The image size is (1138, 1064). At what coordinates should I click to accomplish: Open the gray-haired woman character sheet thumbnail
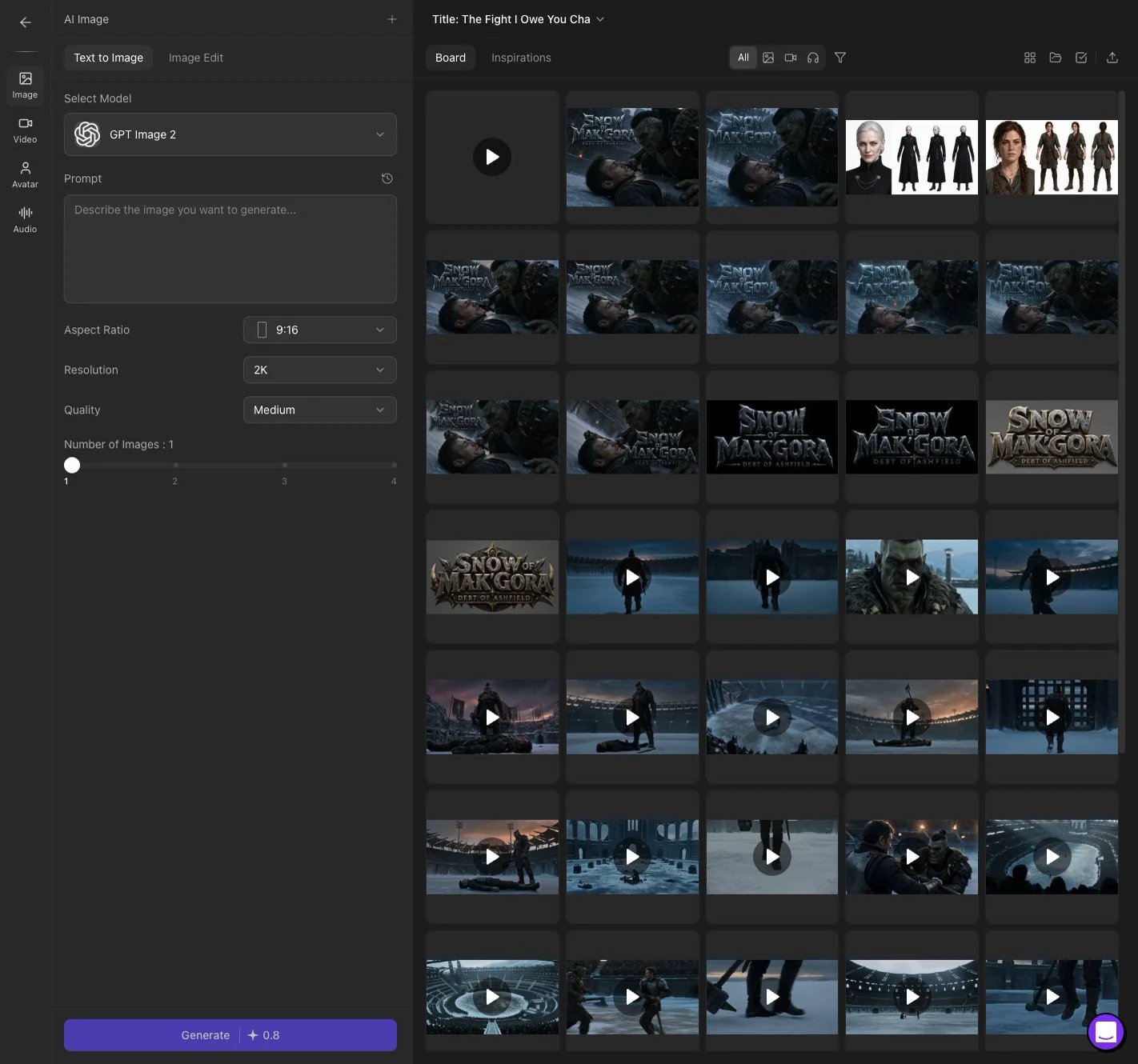(x=912, y=157)
